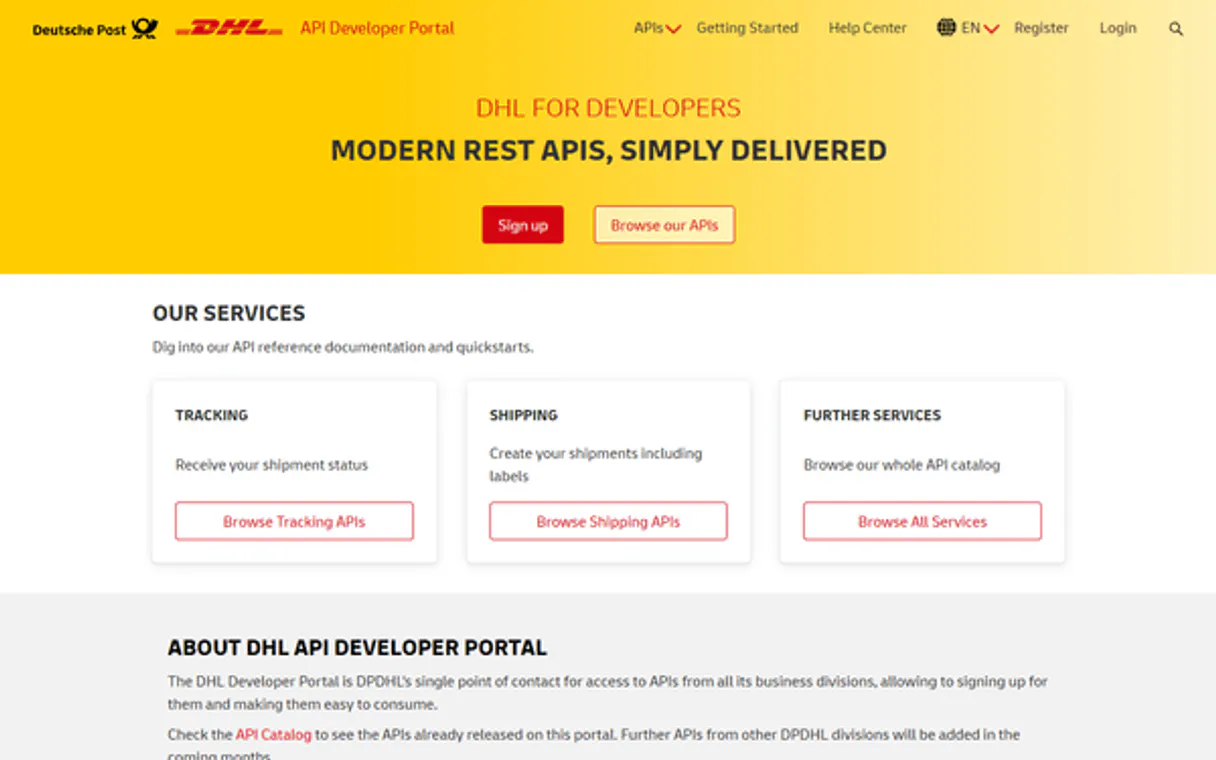Screen dimensions: 1216x760
Task: Go to Login
Action: pyautogui.click(x=1117, y=28)
